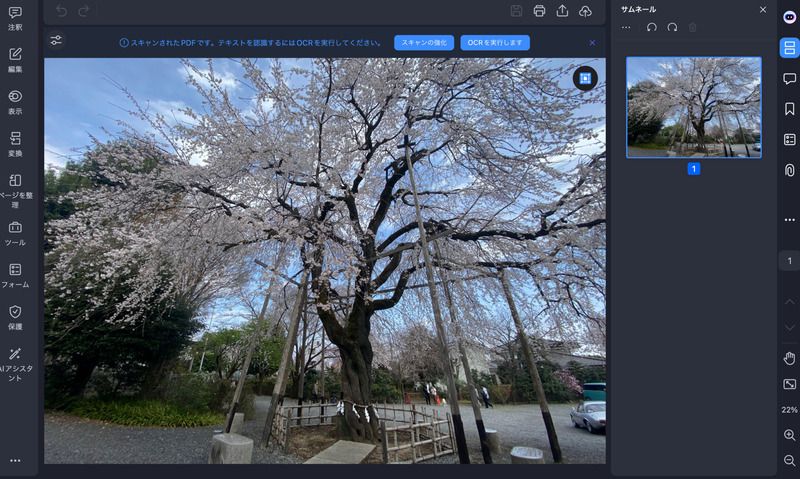Open the 編集 edit tool
800x479 pixels.
[x=15, y=61]
